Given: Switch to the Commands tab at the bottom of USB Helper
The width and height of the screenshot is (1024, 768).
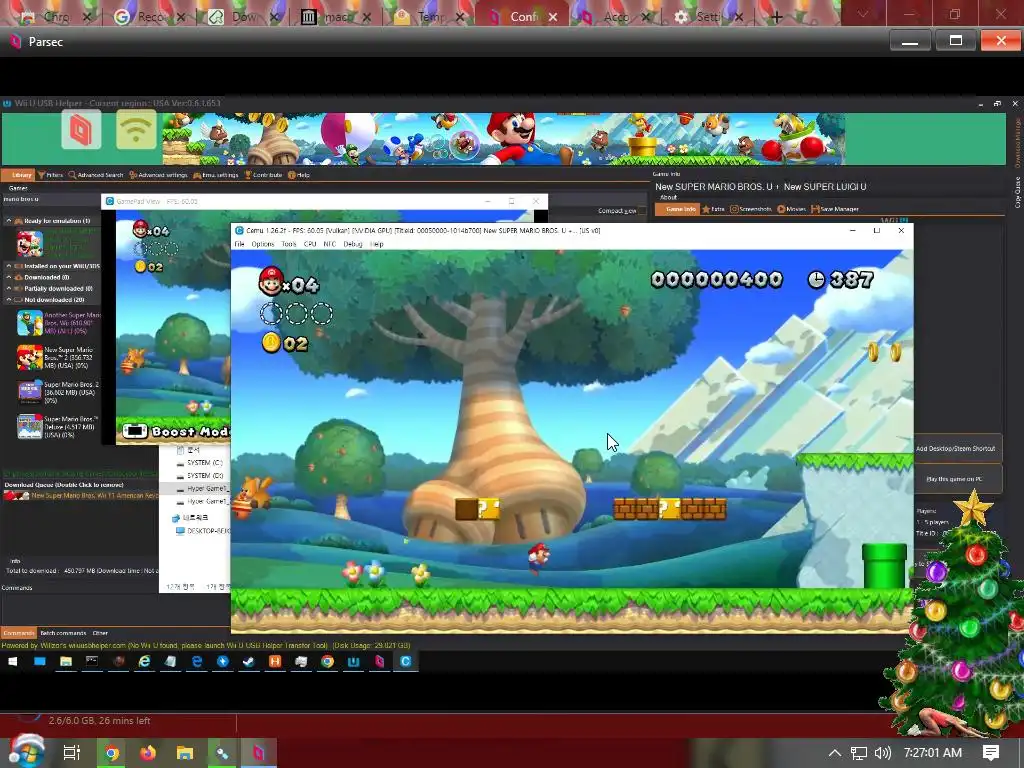Looking at the screenshot, I should tap(18, 633).
